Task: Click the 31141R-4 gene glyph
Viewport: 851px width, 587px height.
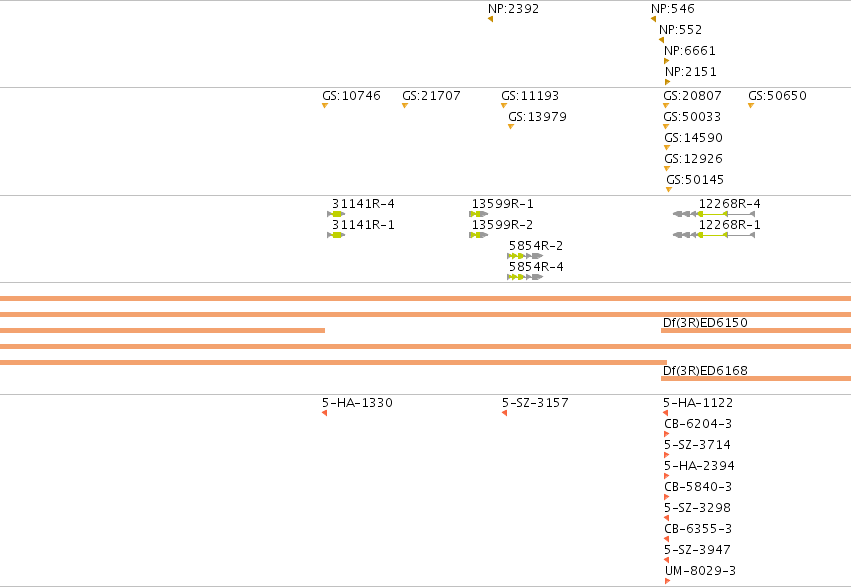Action: 336,214
